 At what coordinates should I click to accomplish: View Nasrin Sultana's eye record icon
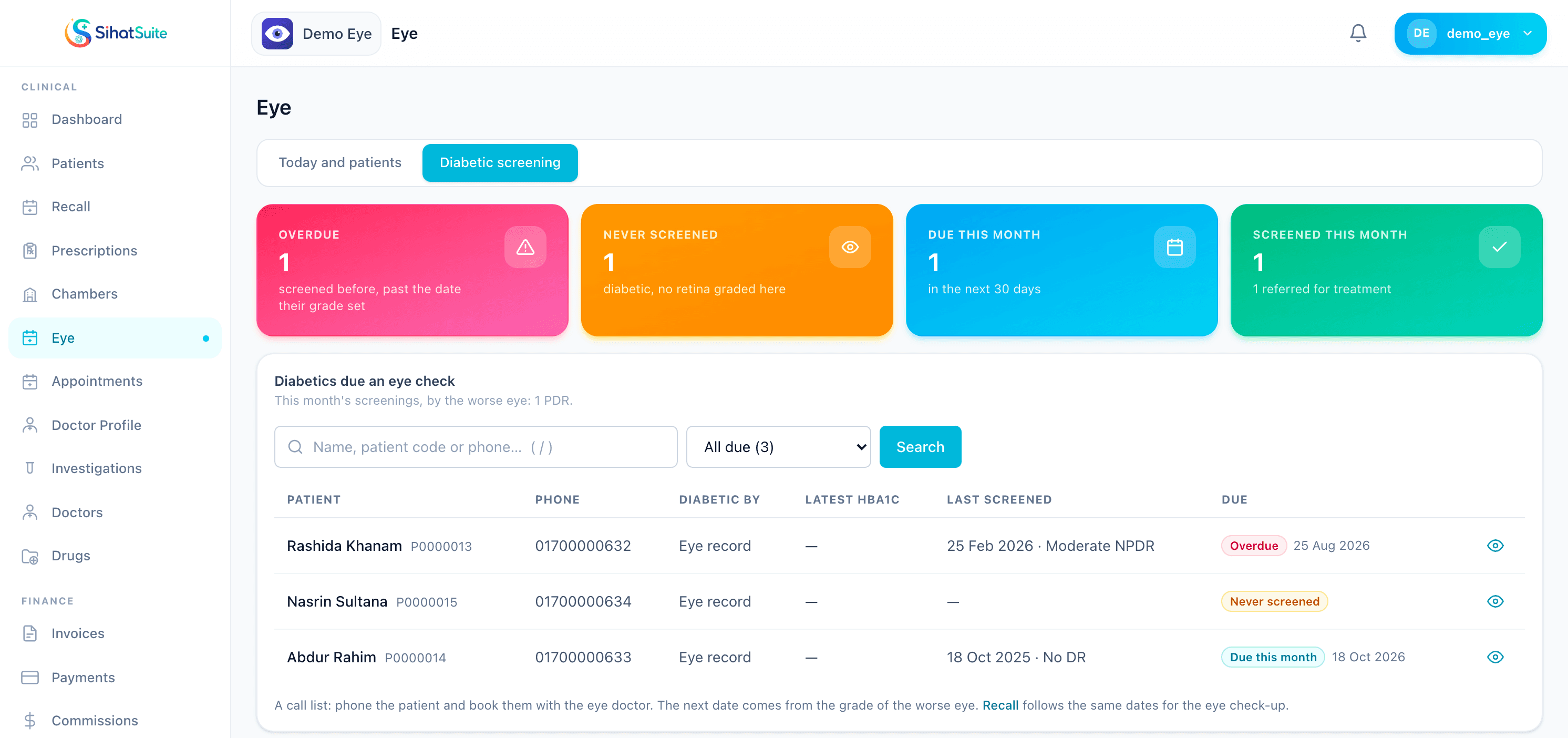pos(1495,602)
